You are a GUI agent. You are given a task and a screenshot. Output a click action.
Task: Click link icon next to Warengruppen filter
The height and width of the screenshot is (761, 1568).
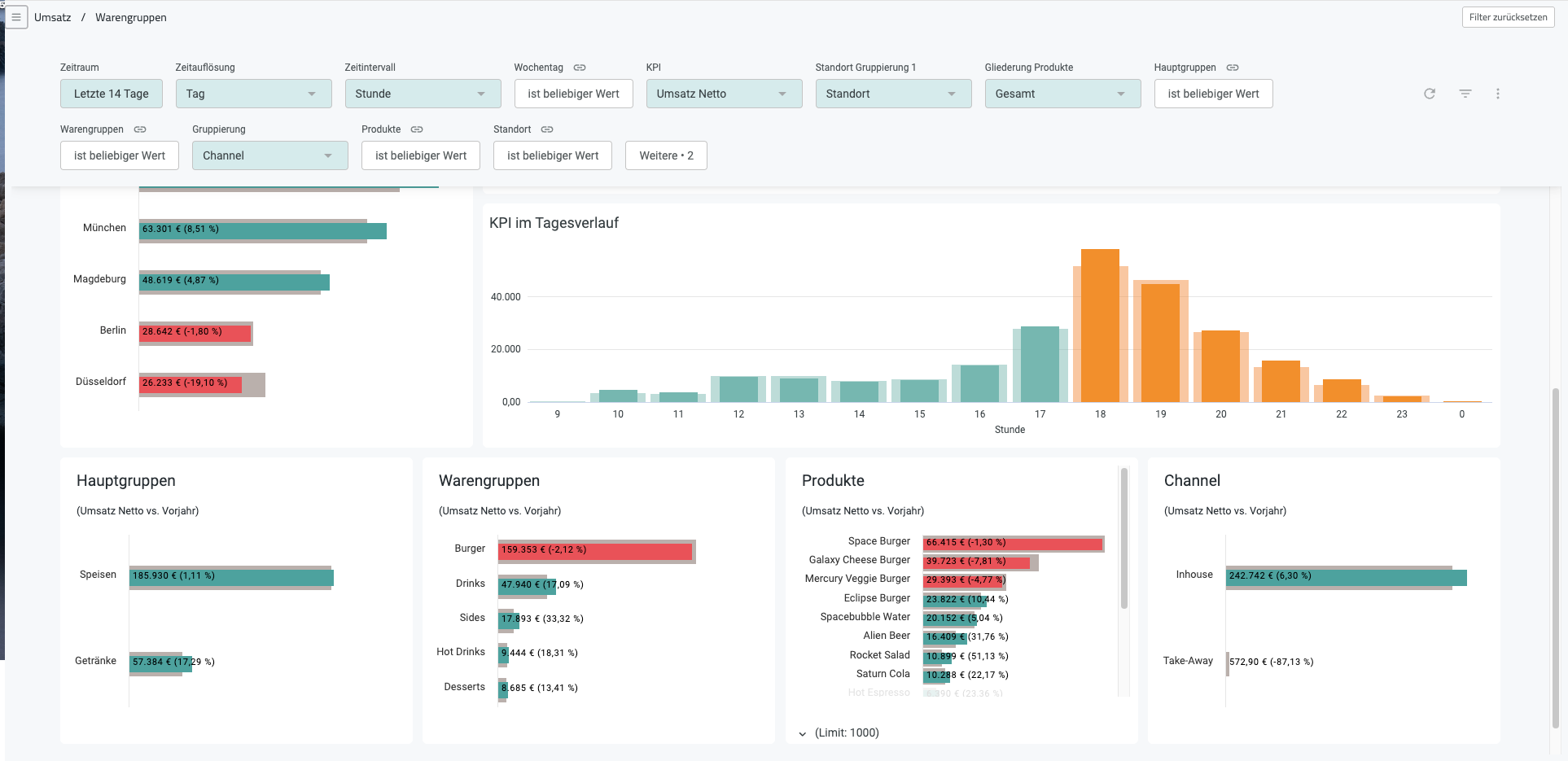(140, 129)
